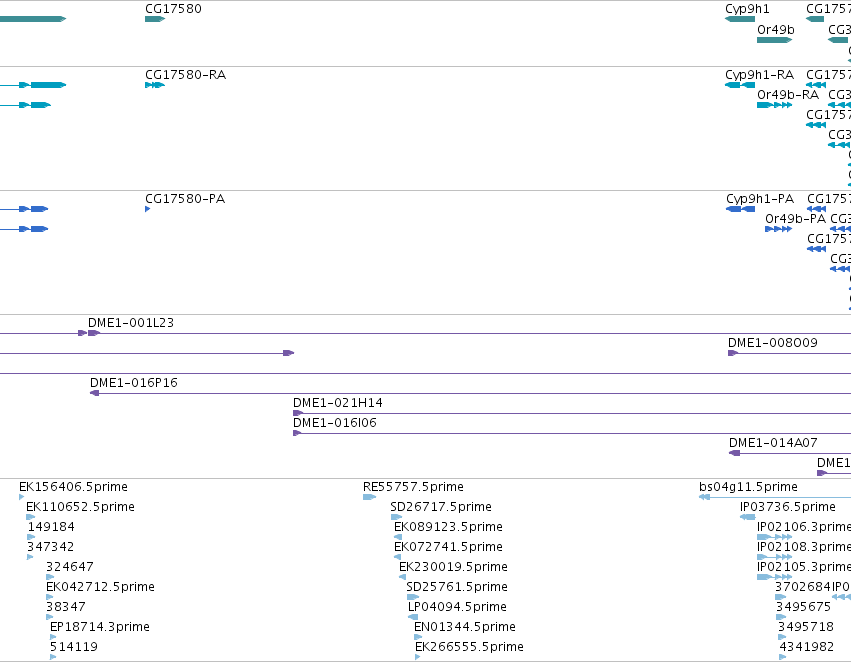Click the DME1-016I06 label

pos(334,423)
